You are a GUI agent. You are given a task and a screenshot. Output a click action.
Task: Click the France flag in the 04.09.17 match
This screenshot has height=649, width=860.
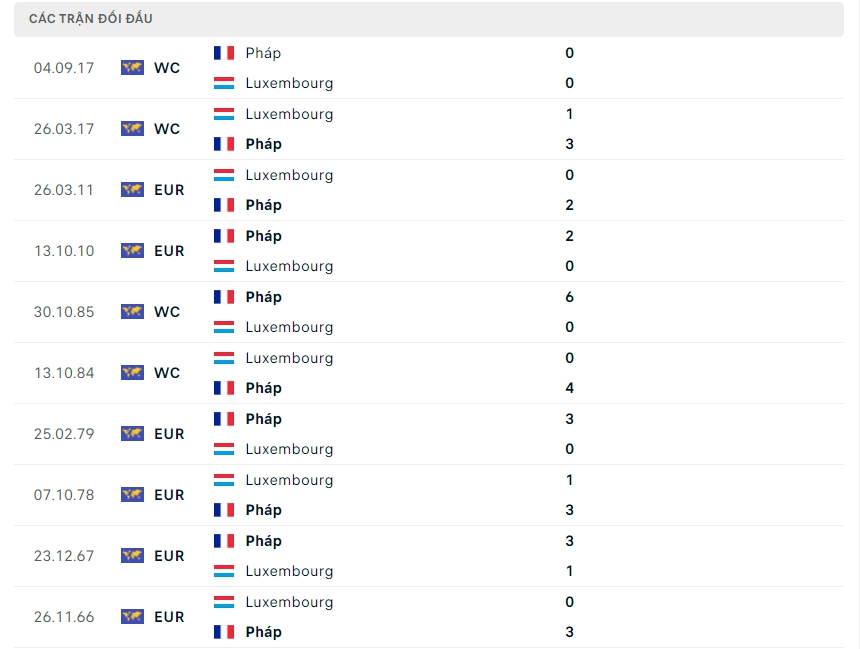click(x=224, y=53)
